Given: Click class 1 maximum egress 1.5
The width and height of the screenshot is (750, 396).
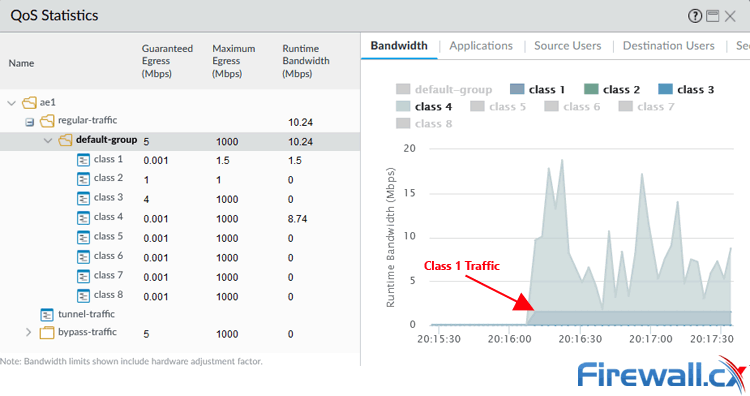Looking at the screenshot, I should 222,161.
